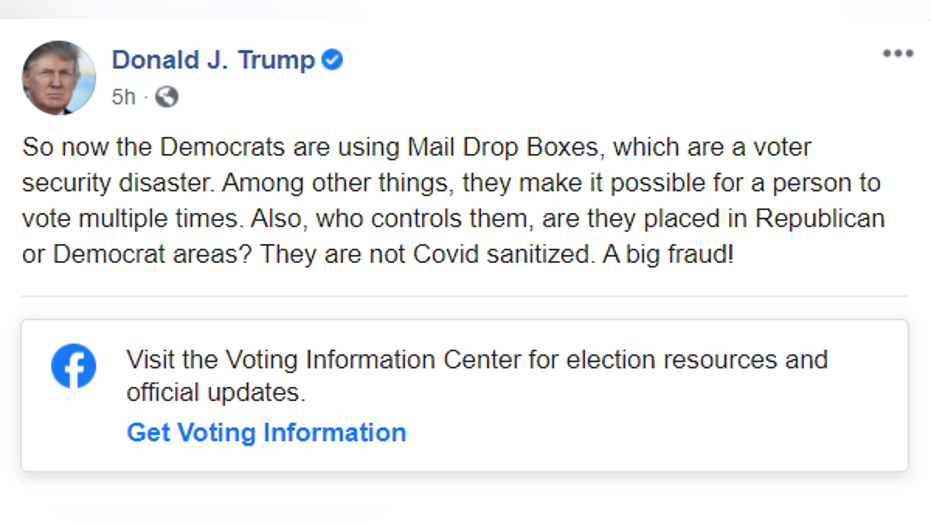Click the 5h post timestamp

tap(124, 97)
